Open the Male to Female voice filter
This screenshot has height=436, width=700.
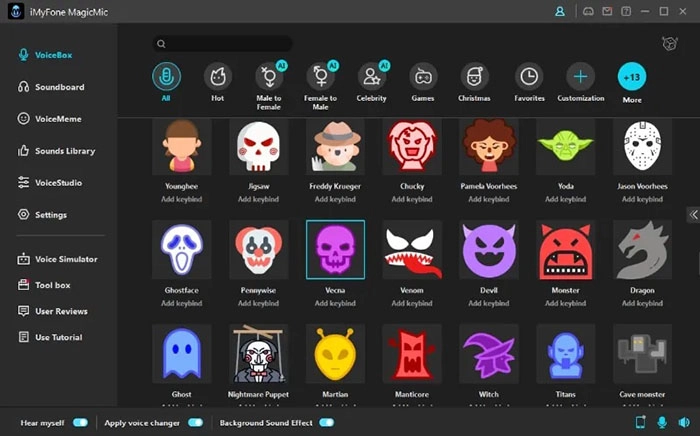tap(269, 76)
